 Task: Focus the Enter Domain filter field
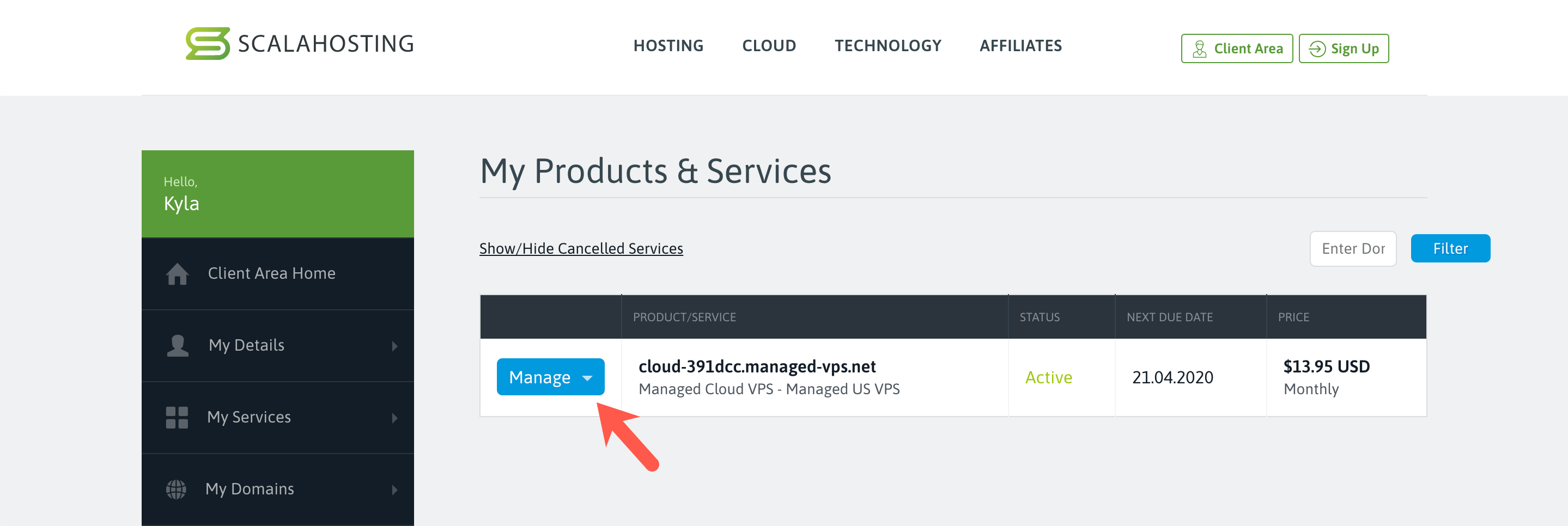point(1352,249)
